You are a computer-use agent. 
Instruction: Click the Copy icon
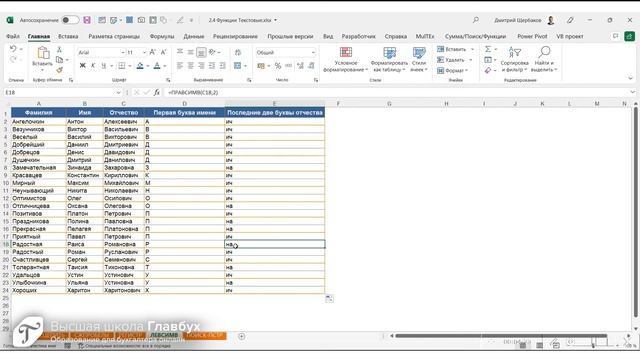(60, 60)
